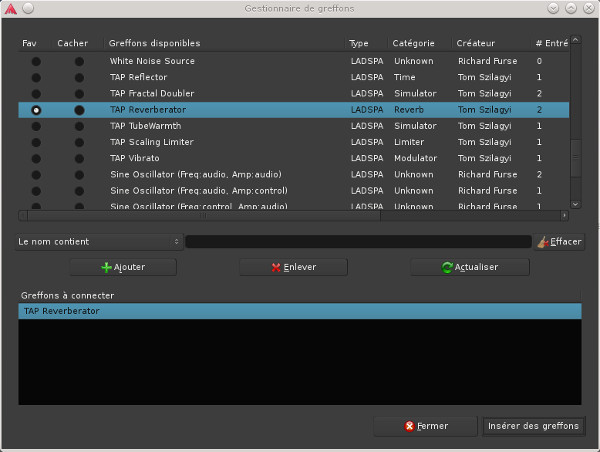Clear the search filter with Effacer
The image size is (600, 452).
coord(559,242)
